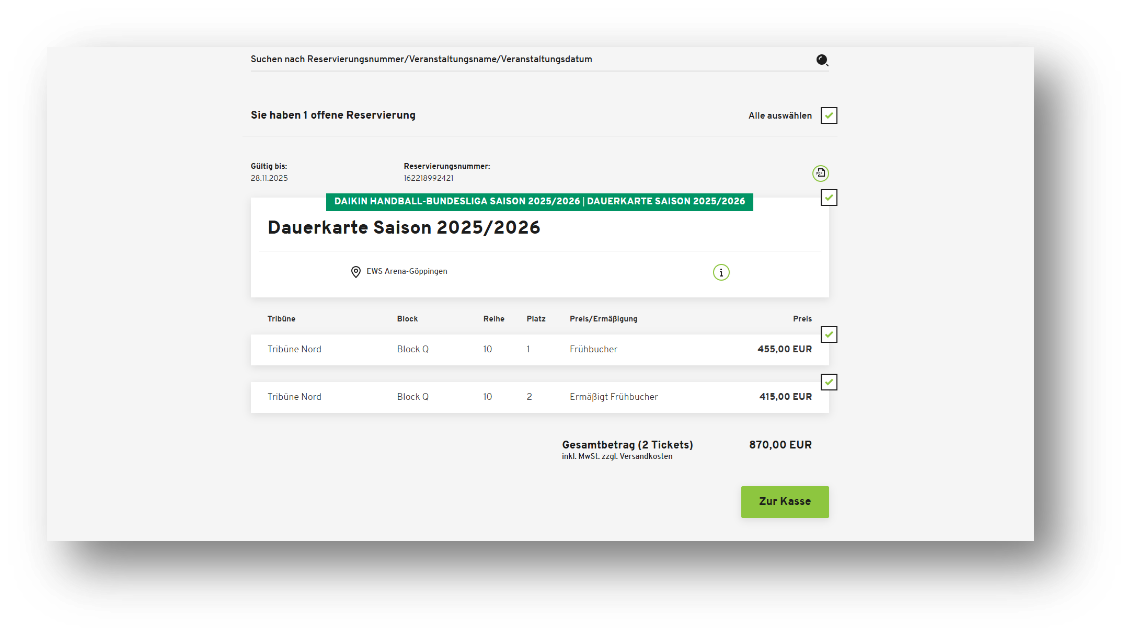Click the 870,00 EUR total amount
Viewport: 1129px width, 636px height.
[781, 445]
